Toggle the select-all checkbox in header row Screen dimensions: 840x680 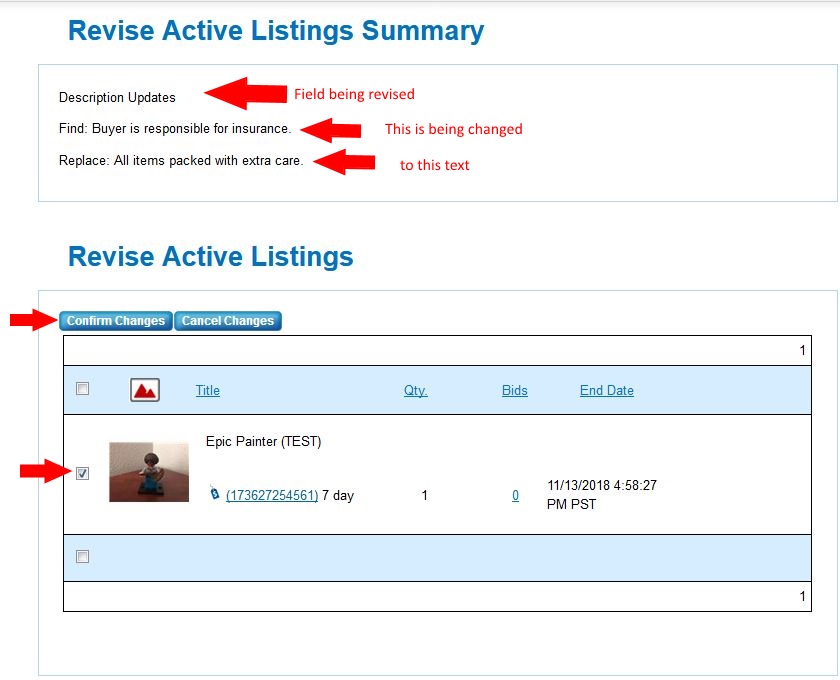pyautogui.click(x=82, y=388)
